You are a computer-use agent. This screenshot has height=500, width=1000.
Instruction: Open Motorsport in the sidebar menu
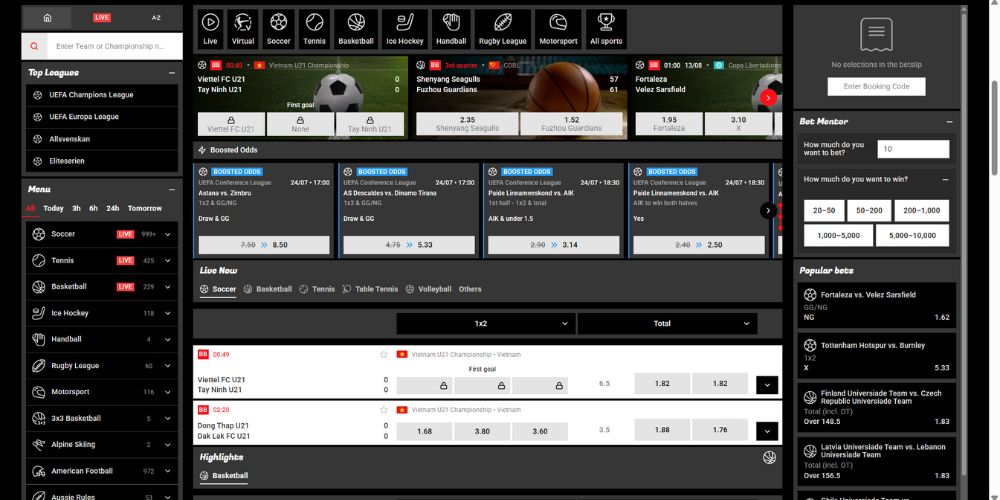click(x=102, y=392)
